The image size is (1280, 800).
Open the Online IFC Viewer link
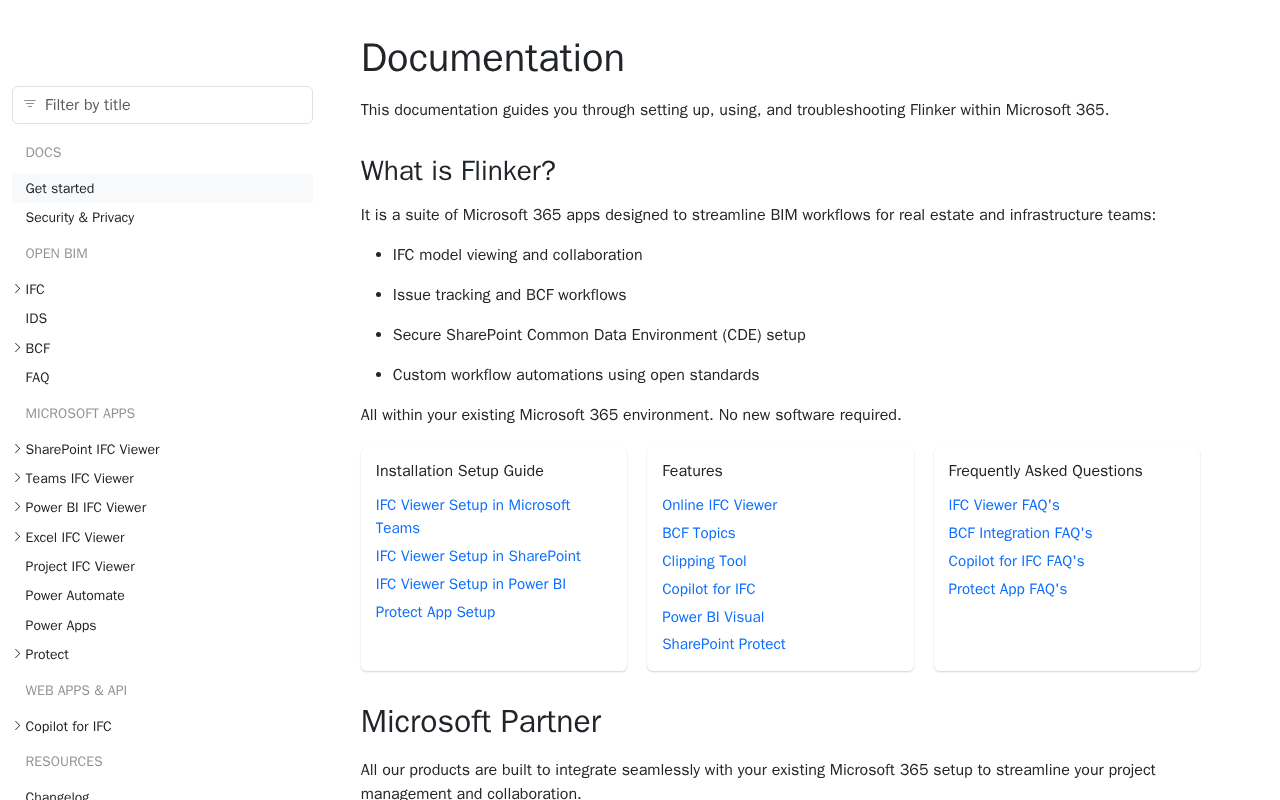tap(719, 505)
